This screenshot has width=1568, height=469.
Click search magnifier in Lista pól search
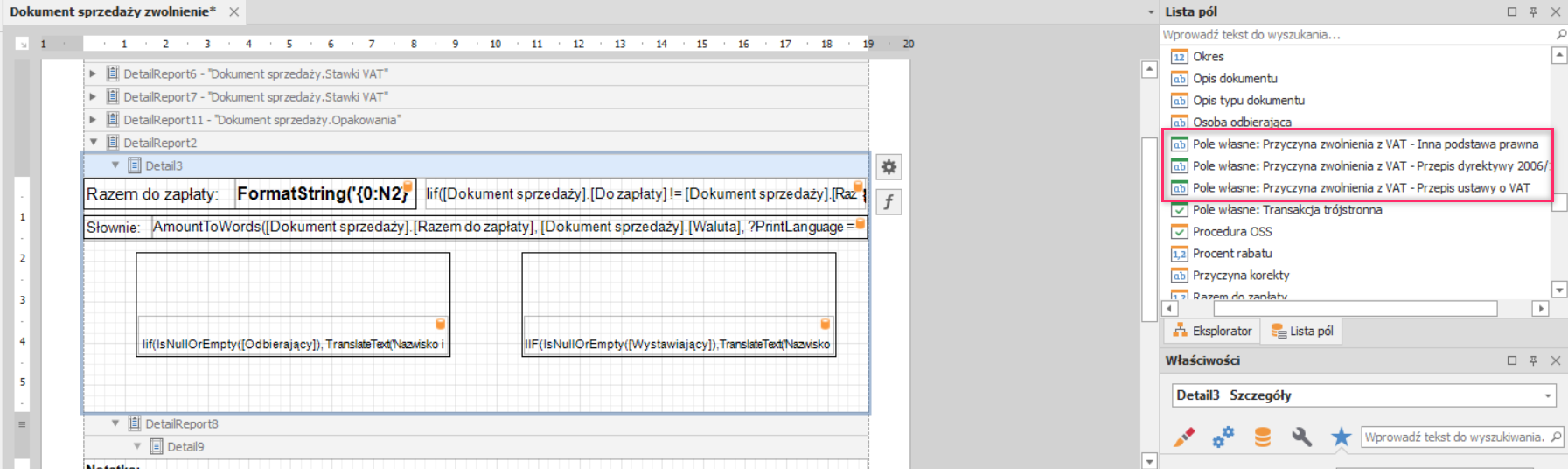click(x=1561, y=34)
